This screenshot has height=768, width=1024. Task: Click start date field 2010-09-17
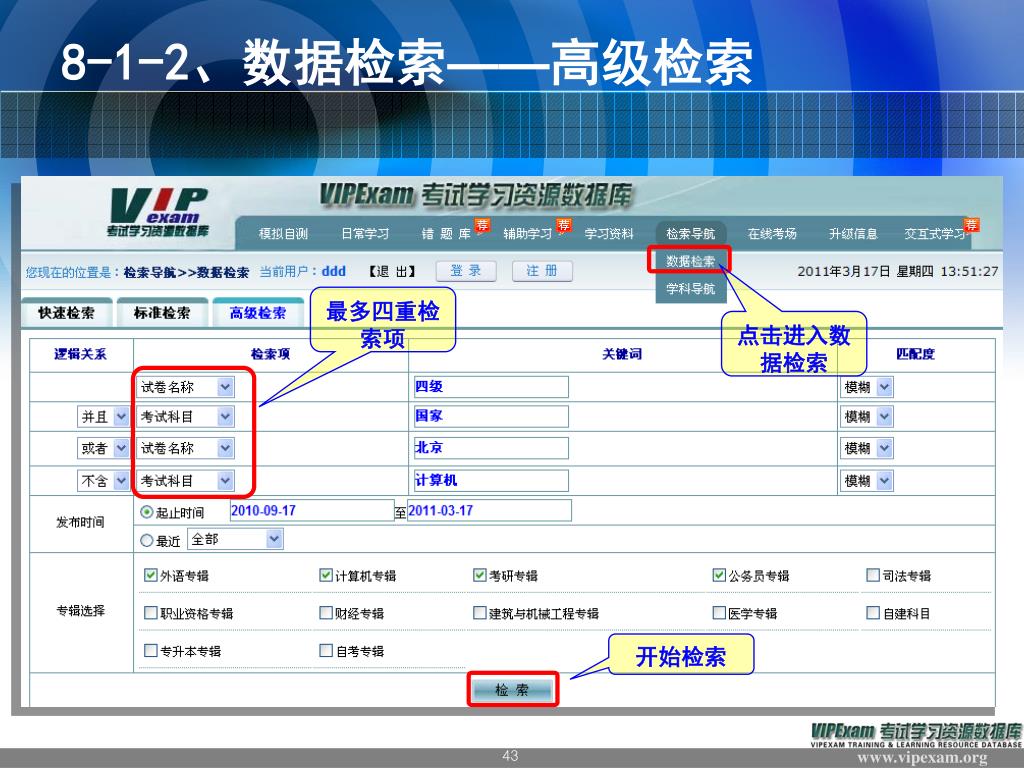[x=312, y=511]
